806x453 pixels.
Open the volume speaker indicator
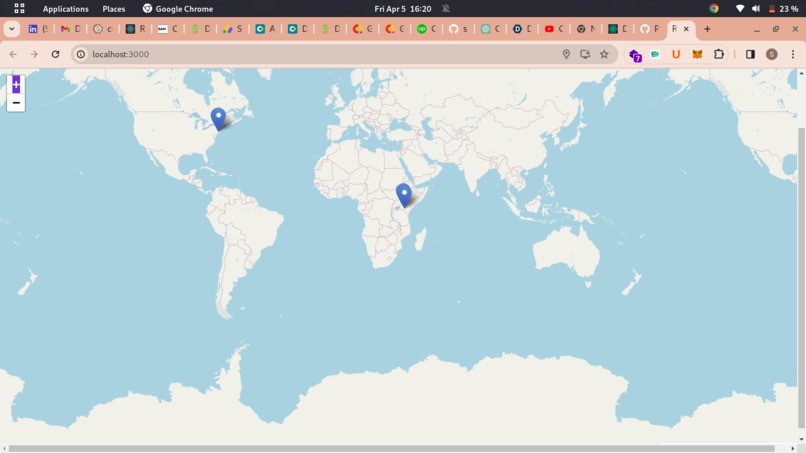tap(756, 9)
